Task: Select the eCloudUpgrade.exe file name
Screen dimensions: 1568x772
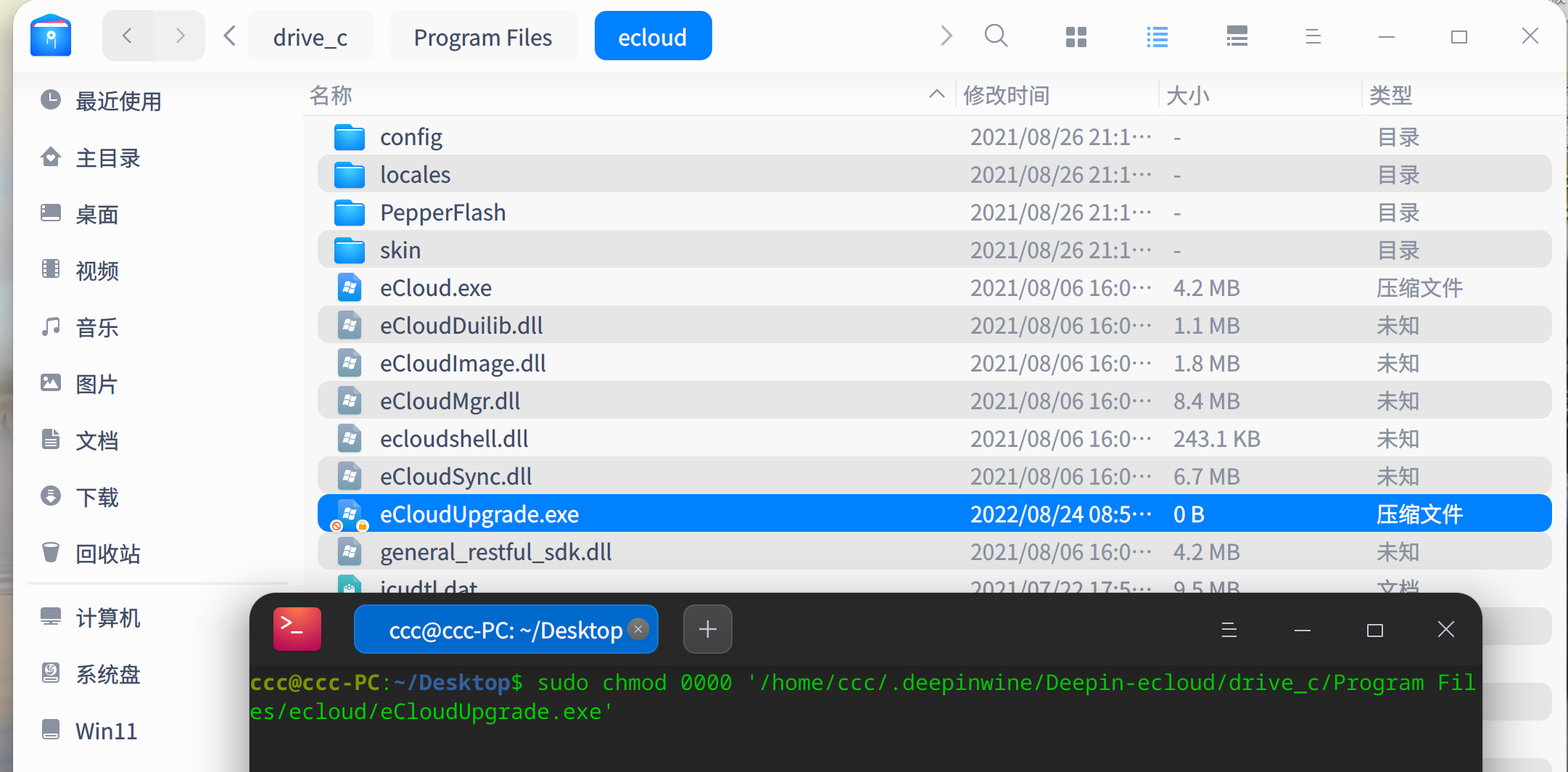Action: [479, 514]
